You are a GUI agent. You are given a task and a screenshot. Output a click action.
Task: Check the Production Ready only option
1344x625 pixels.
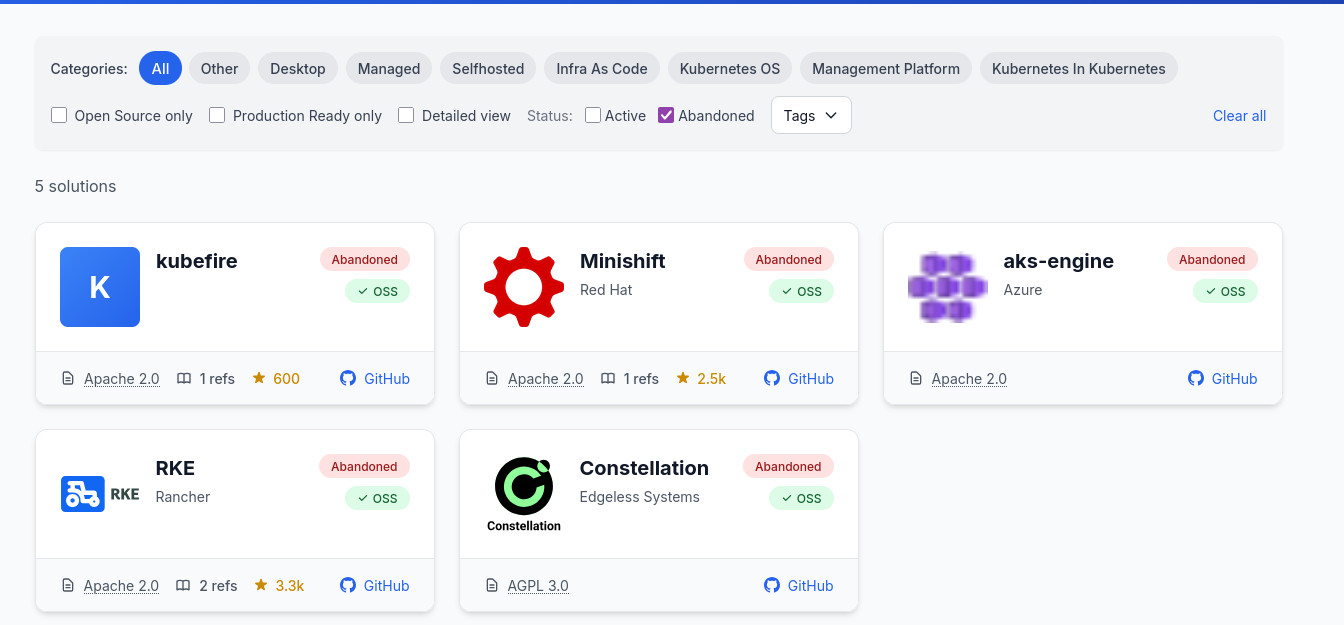pyautogui.click(x=217, y=116)
